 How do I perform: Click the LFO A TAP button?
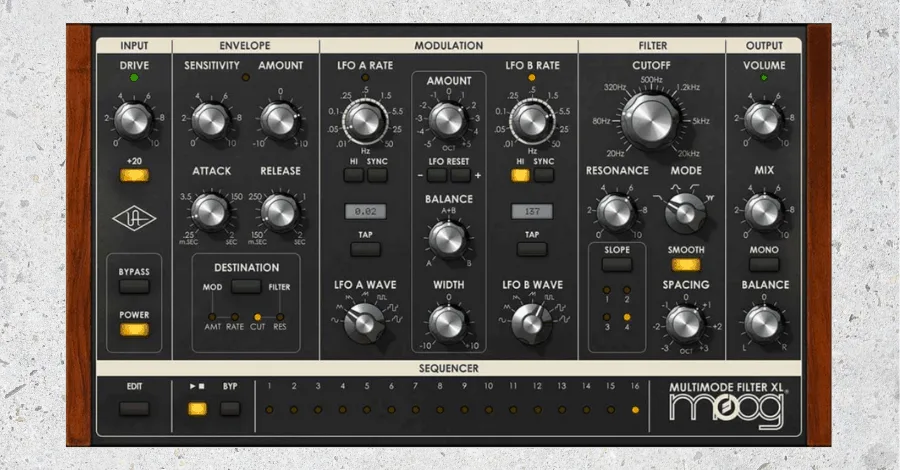coord(366,249)
